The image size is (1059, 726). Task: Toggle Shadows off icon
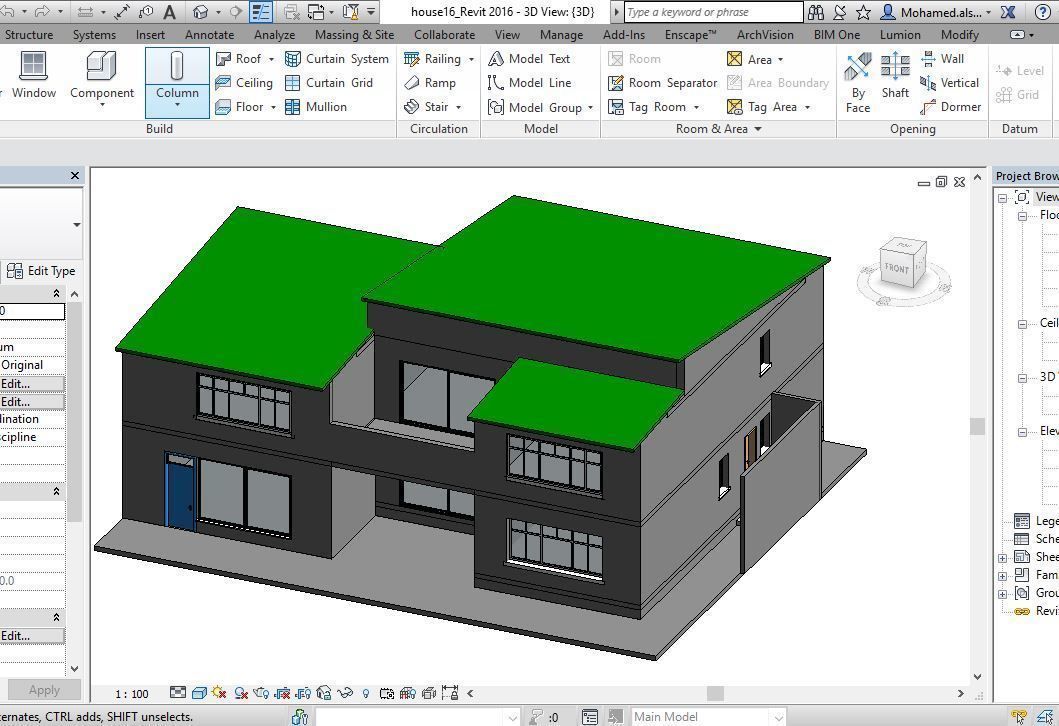241,693
